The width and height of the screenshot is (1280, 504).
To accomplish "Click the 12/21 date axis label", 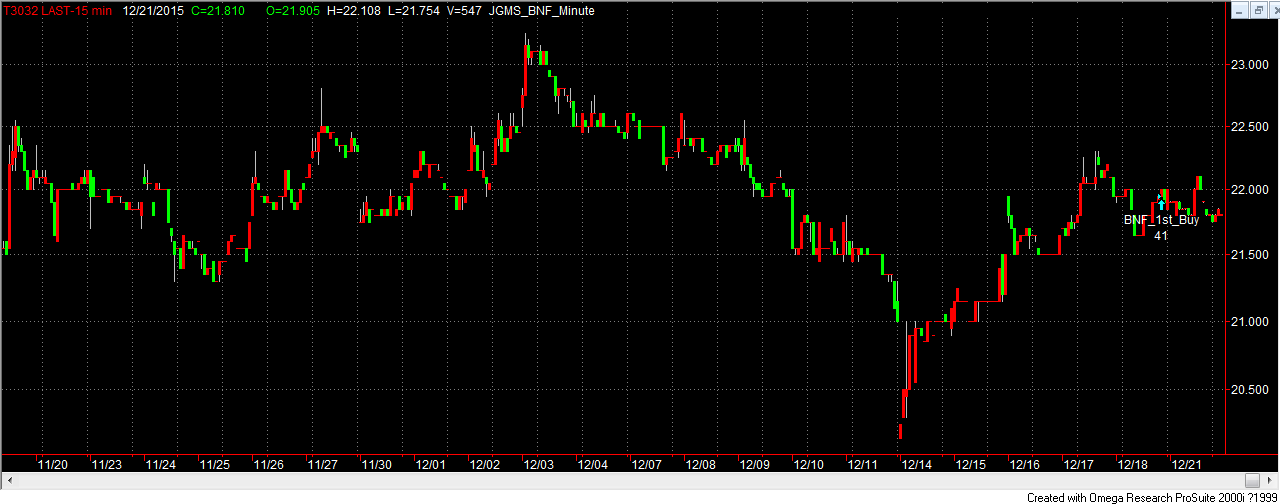I will point(1187,464).
